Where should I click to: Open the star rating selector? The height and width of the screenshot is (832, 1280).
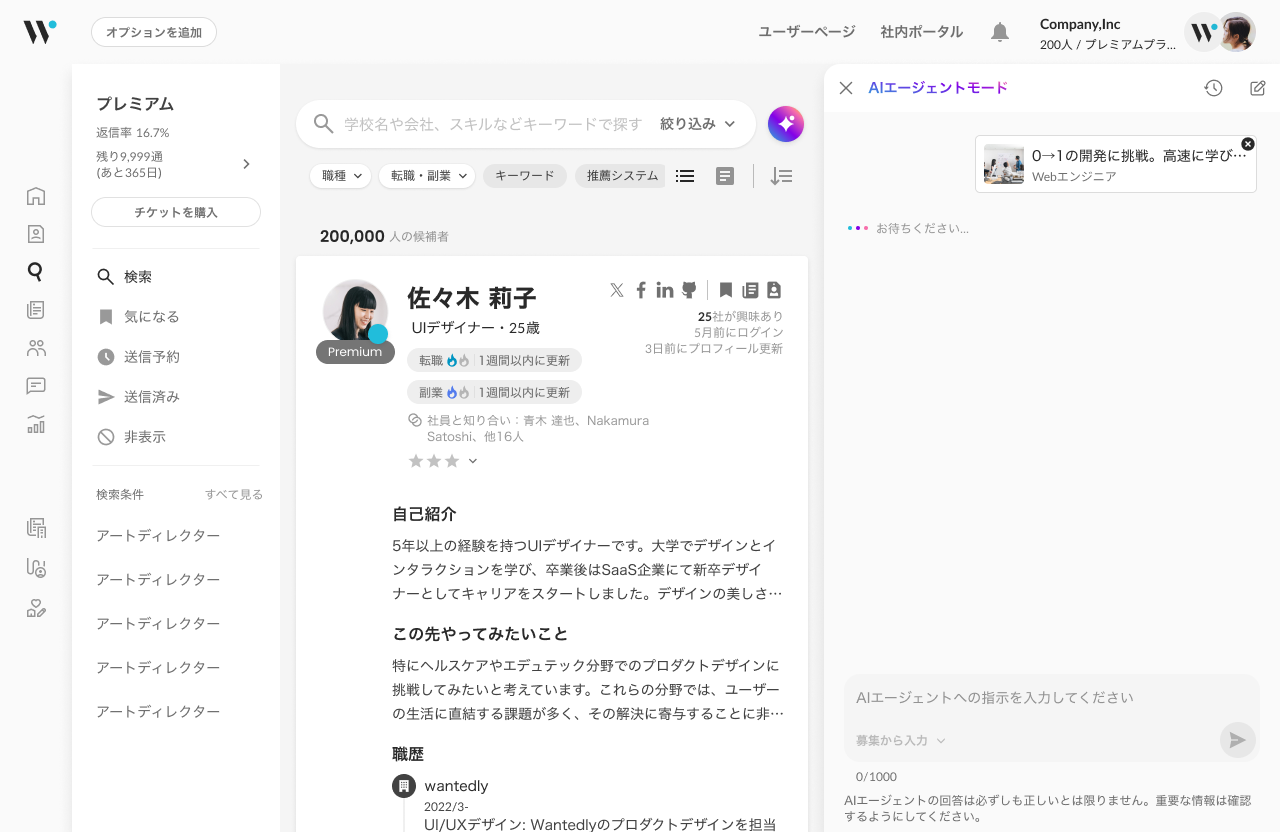click(443, 461)
